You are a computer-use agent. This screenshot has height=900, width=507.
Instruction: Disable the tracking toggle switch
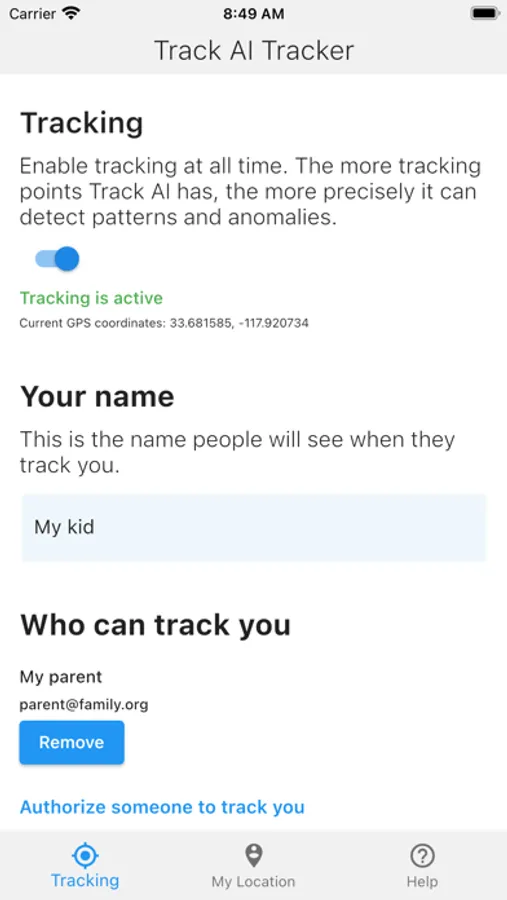[x=57, y=259]
